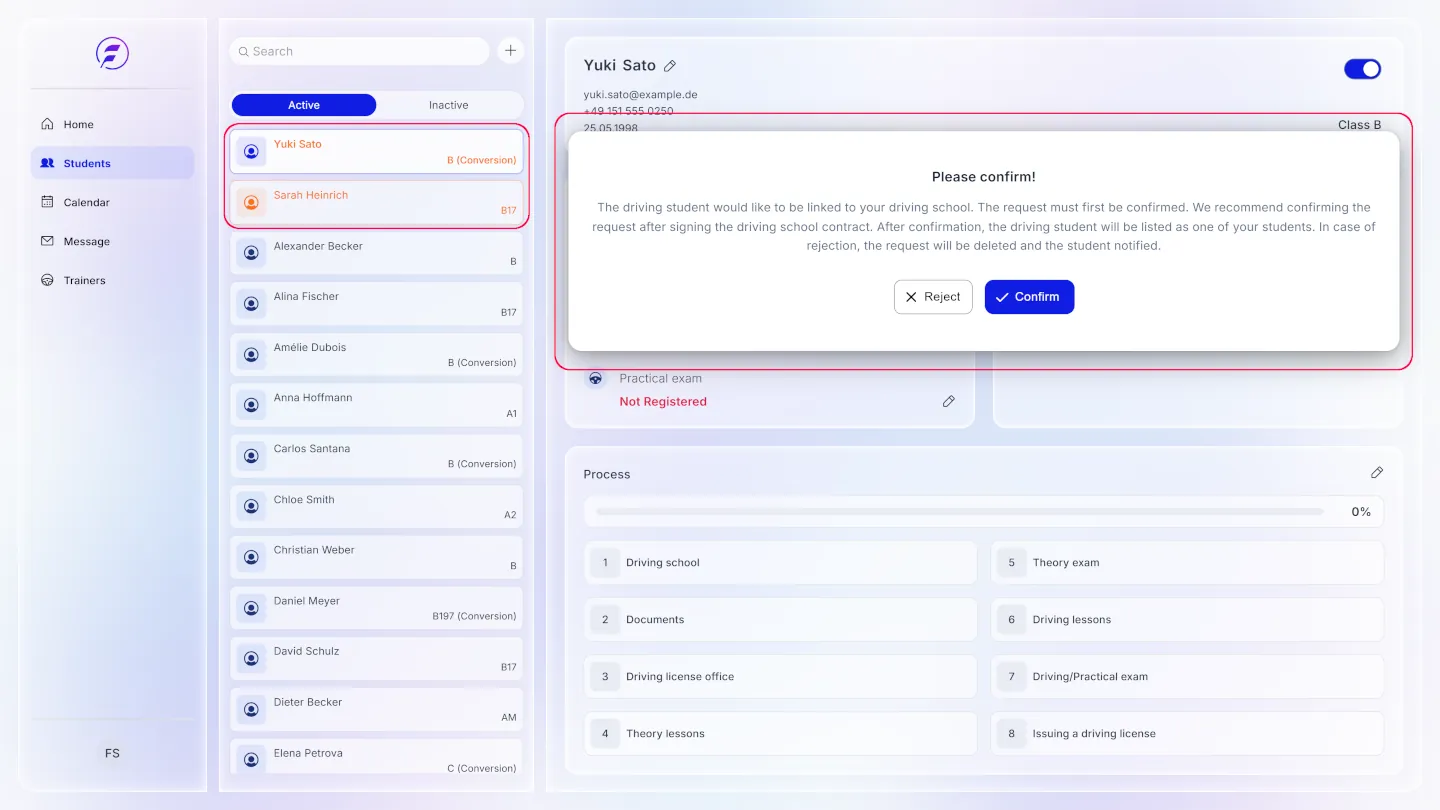Click the plus icon to add a student

pyautogui.click(x=510, y=51)
